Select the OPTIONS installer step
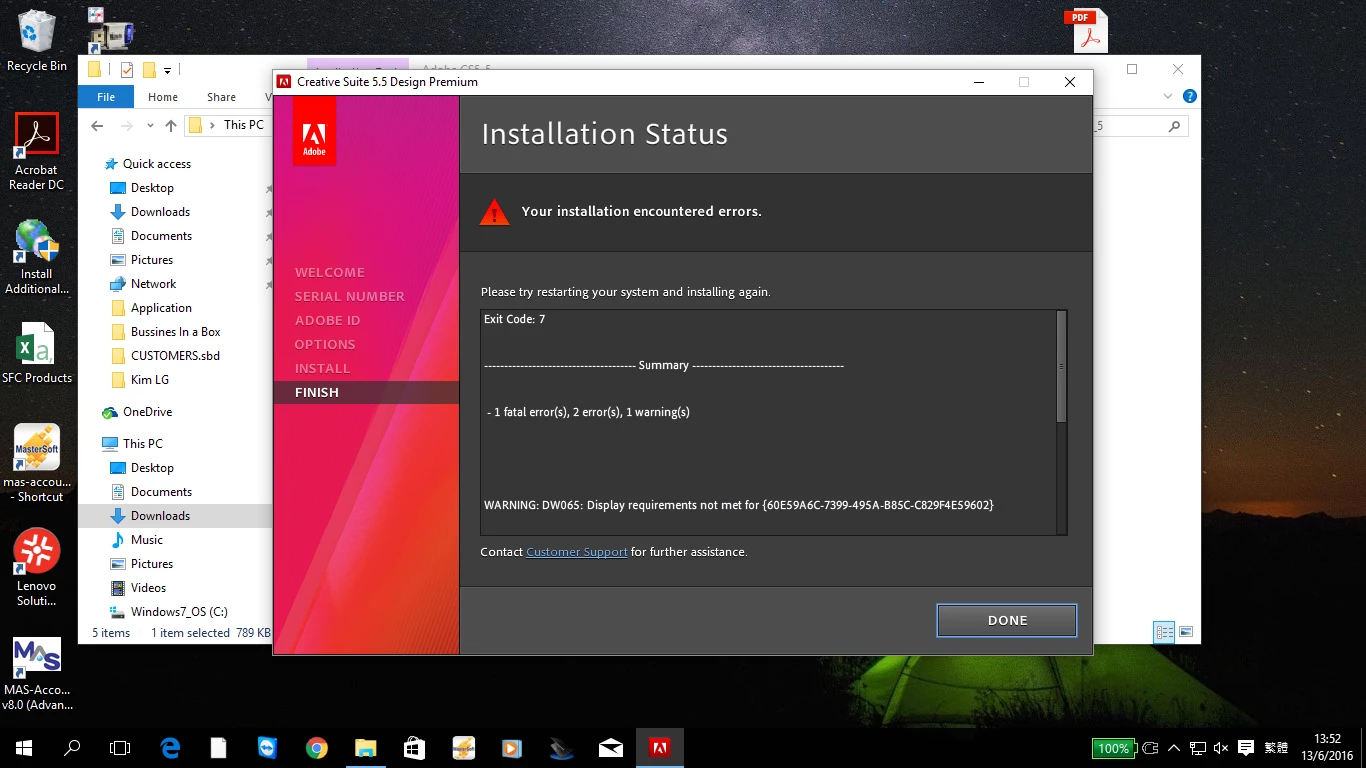Screen dimensions: 1366x768 click(325, 344)
